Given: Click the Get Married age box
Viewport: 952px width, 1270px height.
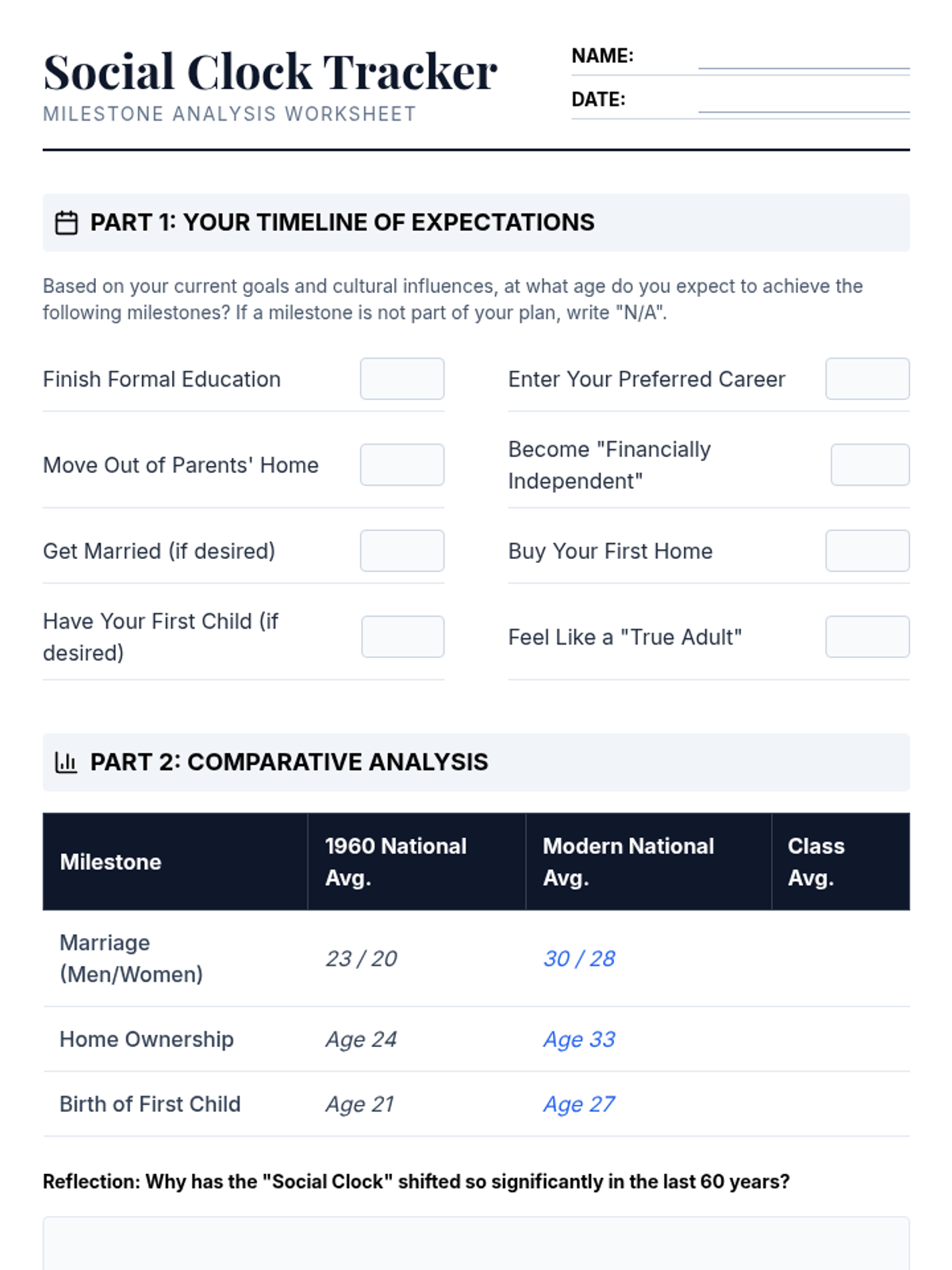Looking at the screenshot, I should [402, 551].
